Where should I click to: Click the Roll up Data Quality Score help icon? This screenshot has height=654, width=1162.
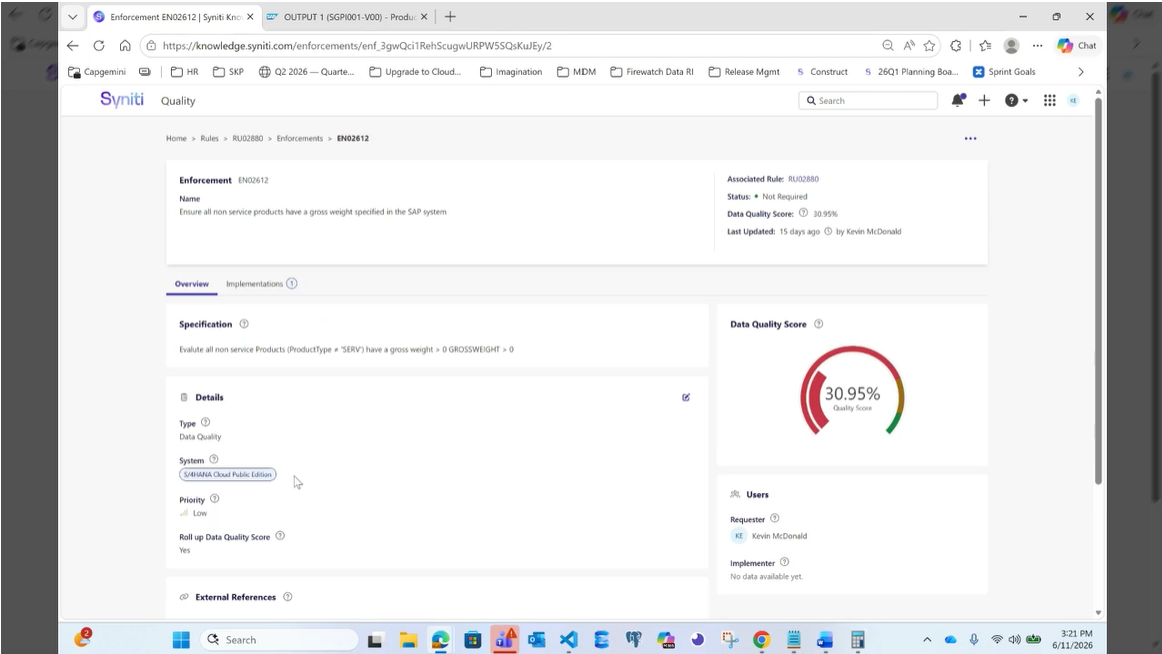280,535
